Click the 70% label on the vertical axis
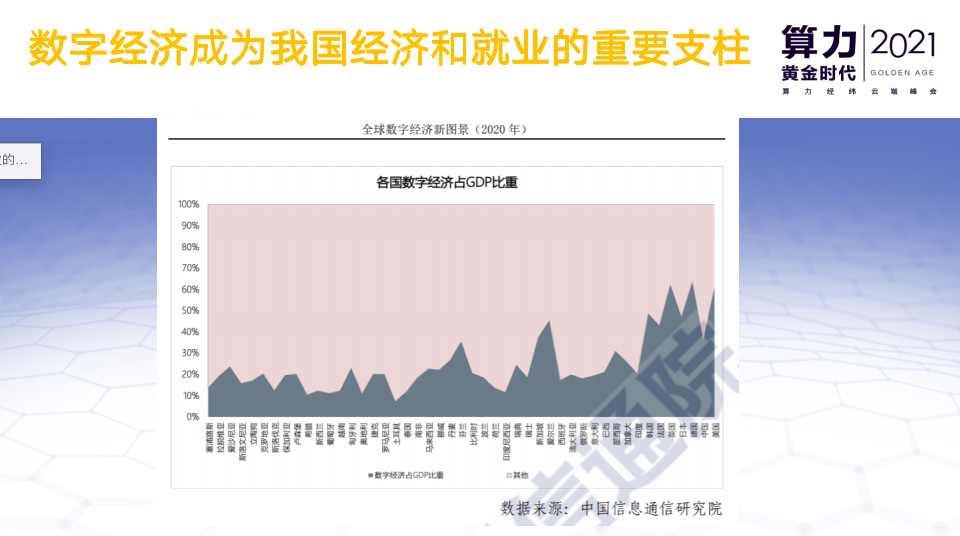This screenshot has width=960, height=536. [191, 268]
